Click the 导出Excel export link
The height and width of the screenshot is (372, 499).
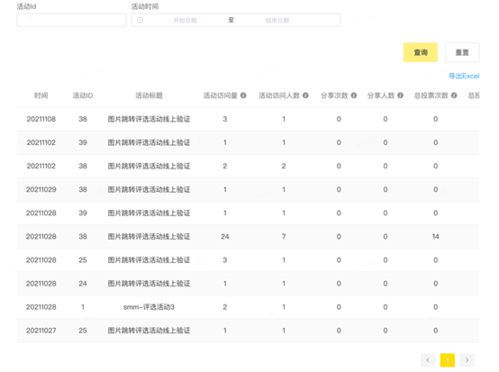pyautogui.click(x=464, y=76)
